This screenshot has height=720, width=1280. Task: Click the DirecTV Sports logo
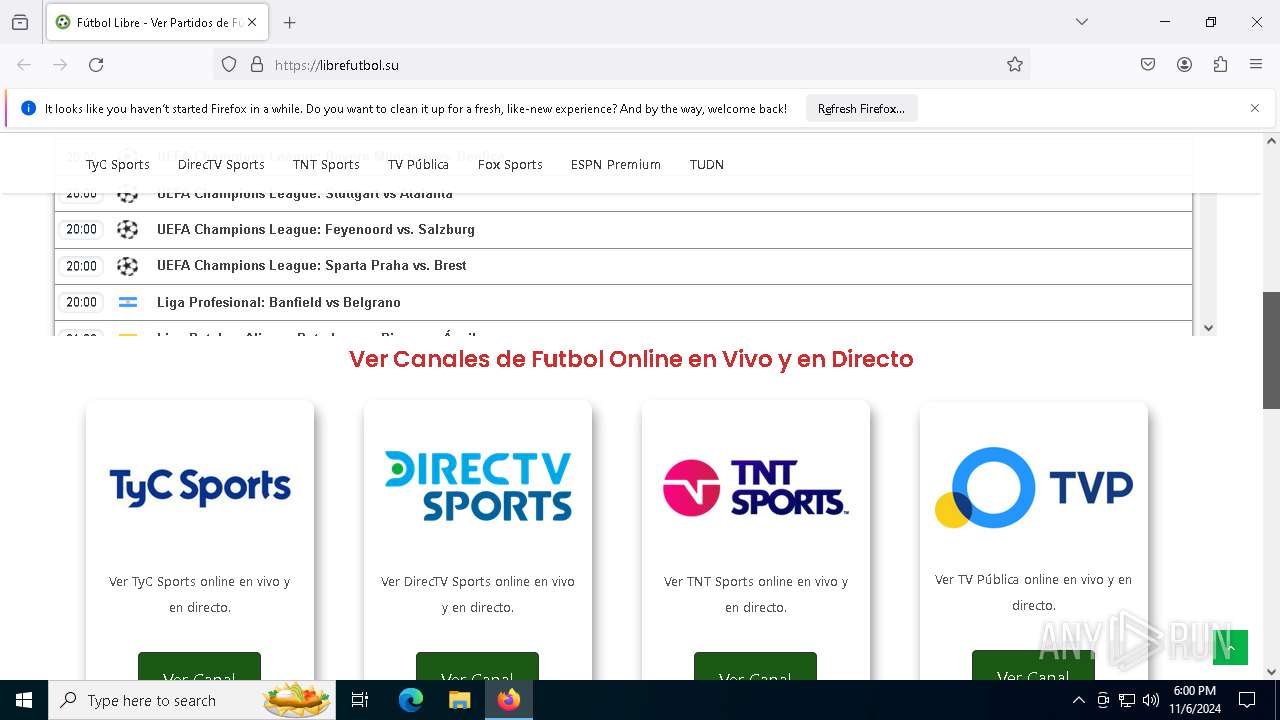click(x=478, y=486)
